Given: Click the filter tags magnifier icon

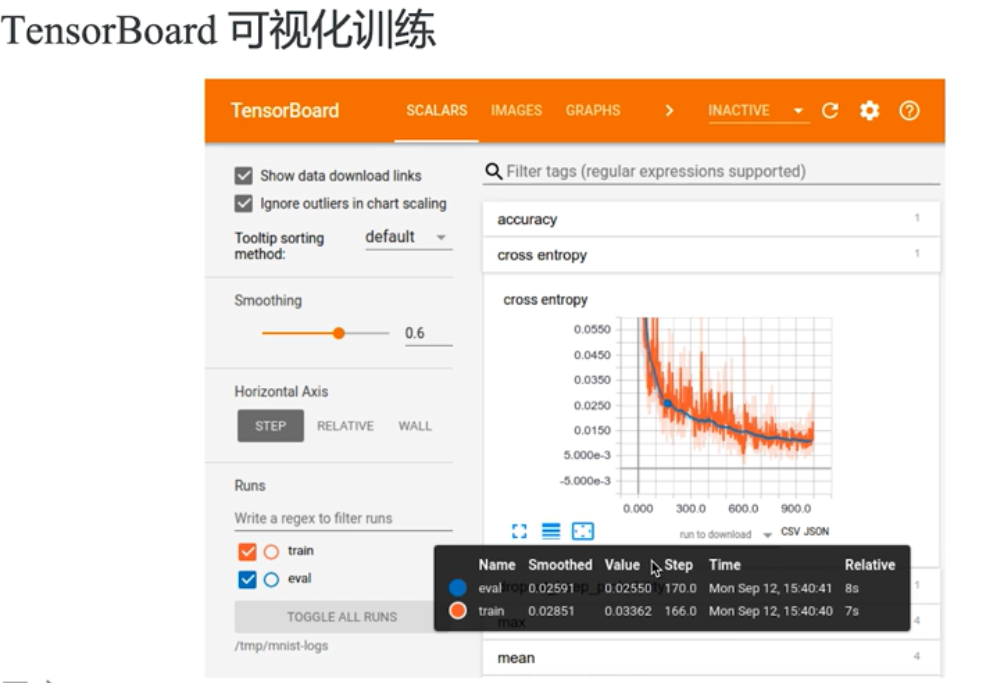Looking at the screenshot, I should [x=491, y=170].
